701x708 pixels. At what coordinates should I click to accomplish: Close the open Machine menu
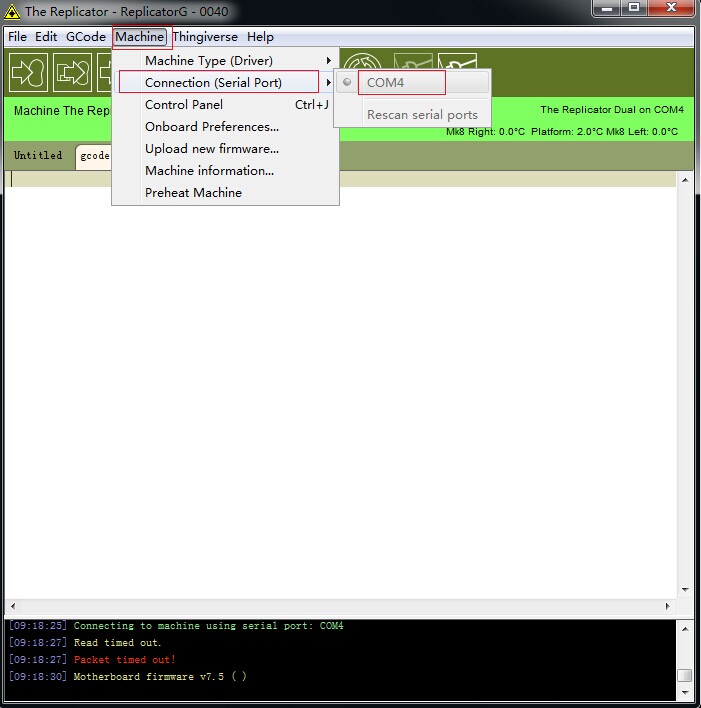point(140,37)
